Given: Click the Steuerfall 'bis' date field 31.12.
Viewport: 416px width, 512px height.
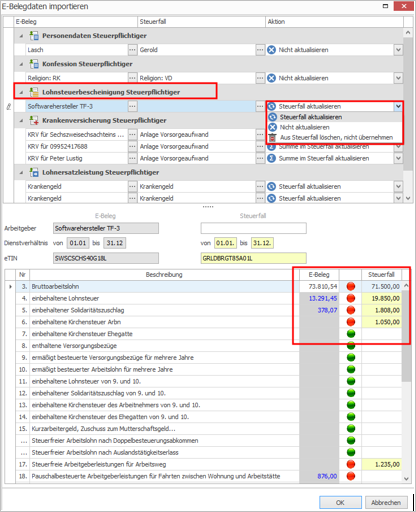Looking at the screenshot, I should tap(262, 243).
